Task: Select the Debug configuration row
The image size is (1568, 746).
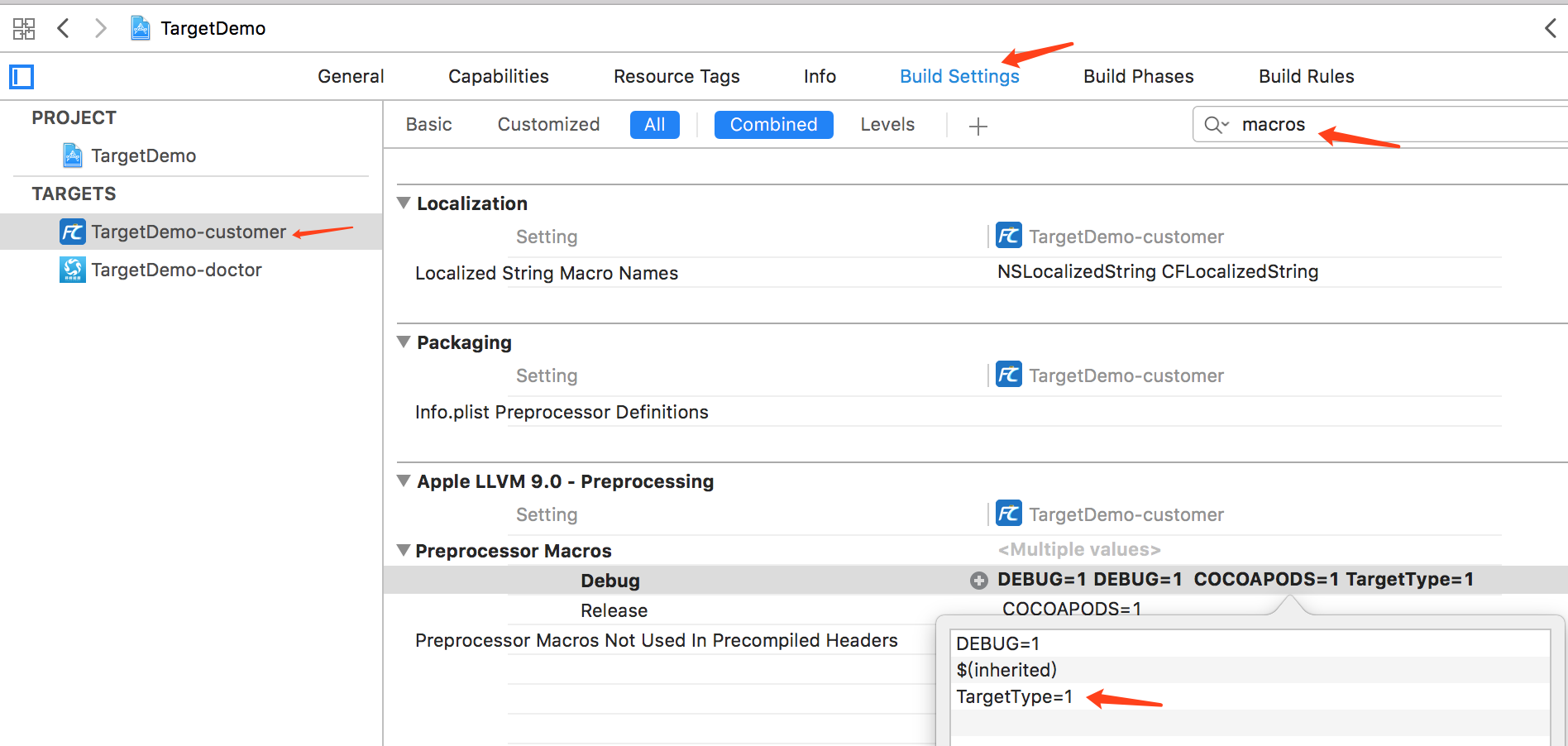Action: coord(610,581)
